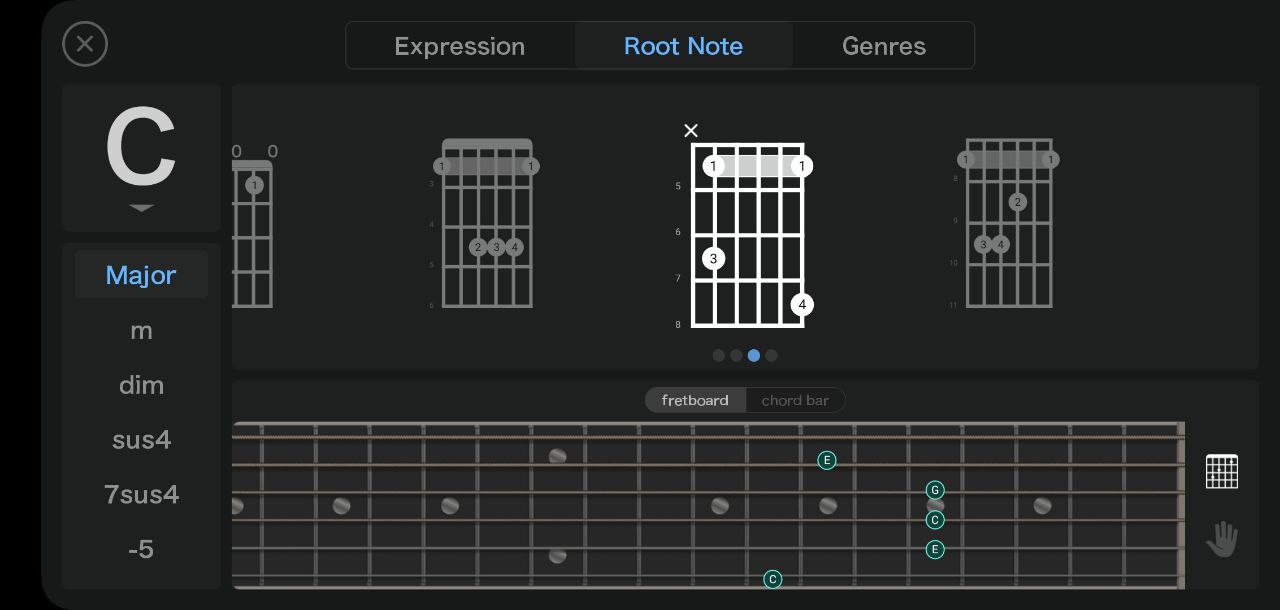Viewport: 1280px width, 610px height.
Task: Expand the C root note dropdown arrow
Action: coord(141,208)
